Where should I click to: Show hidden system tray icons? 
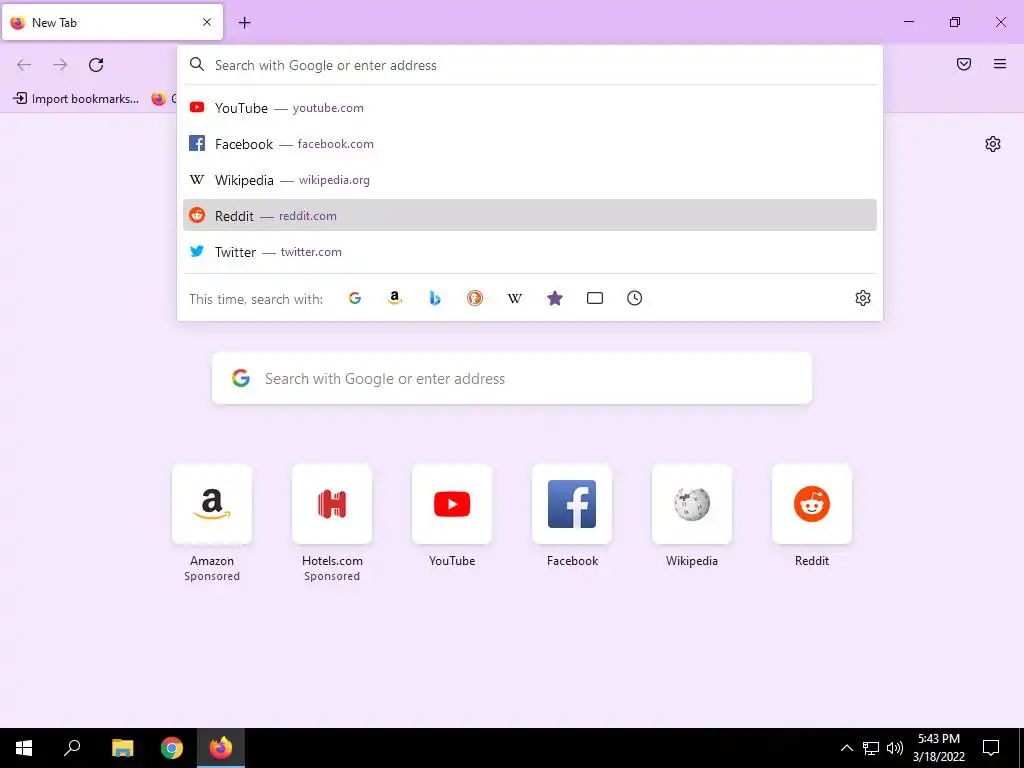click(846, 748)
